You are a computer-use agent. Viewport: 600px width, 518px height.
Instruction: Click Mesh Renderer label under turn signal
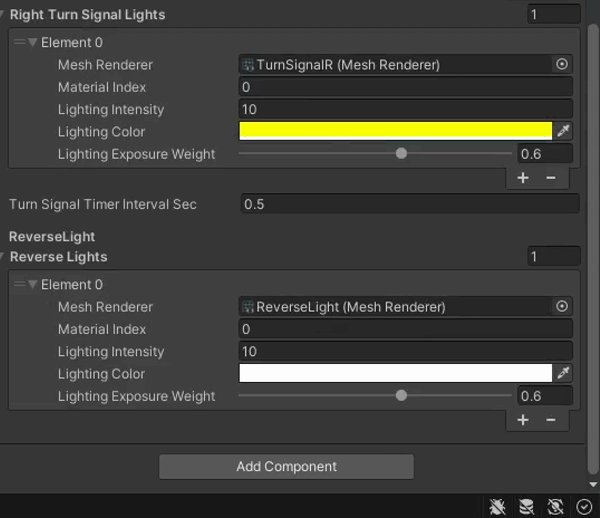(x=105, y=65)
